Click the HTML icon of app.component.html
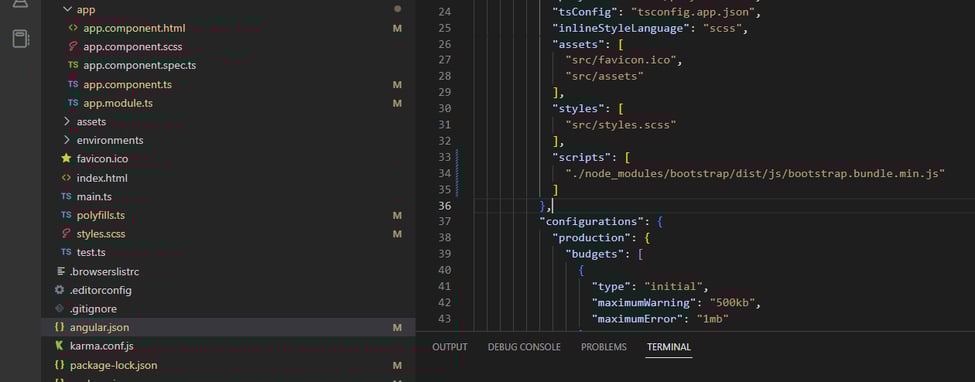 coord(73,28)
